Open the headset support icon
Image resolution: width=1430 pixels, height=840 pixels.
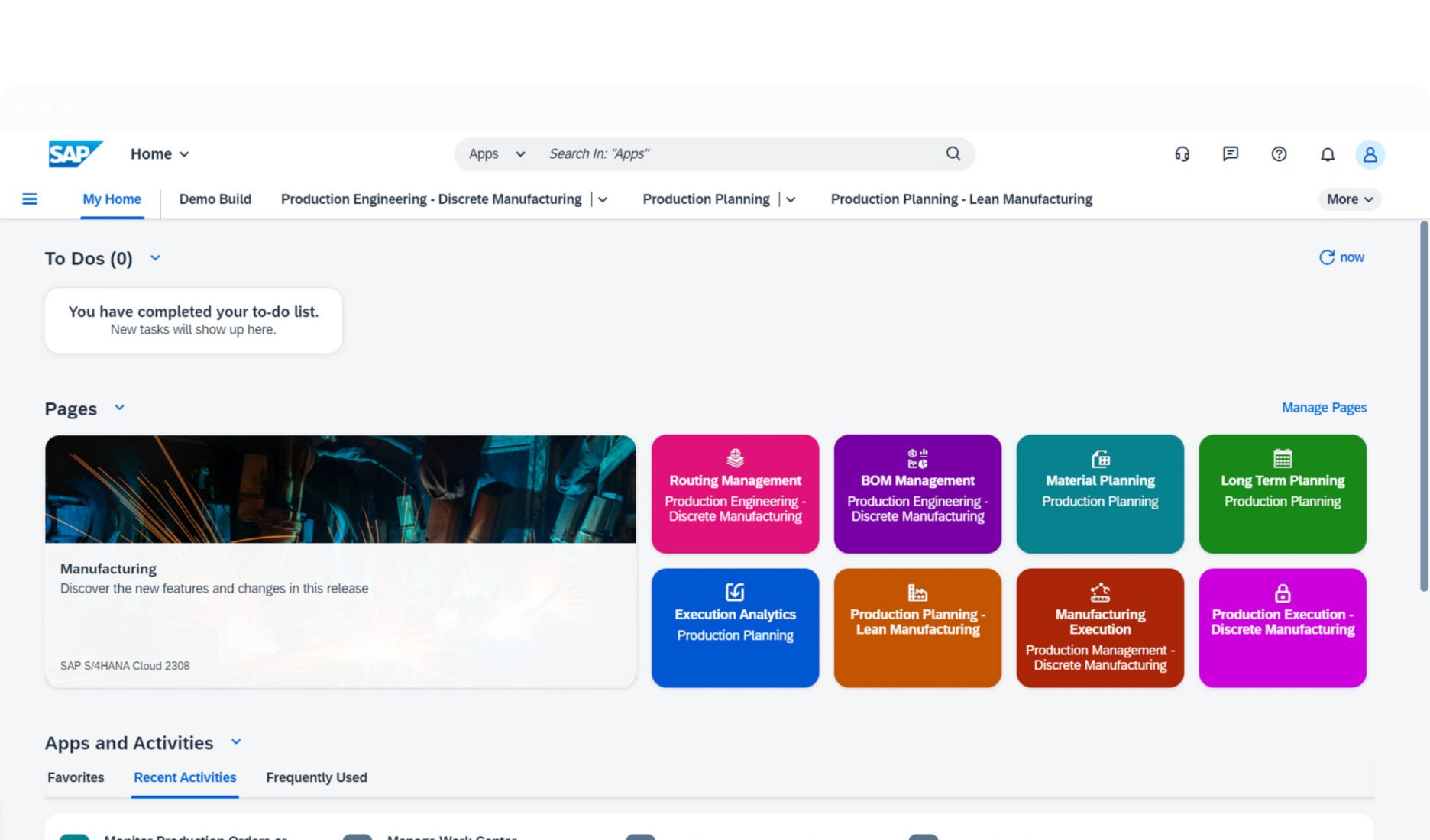tap(1182, 154)
